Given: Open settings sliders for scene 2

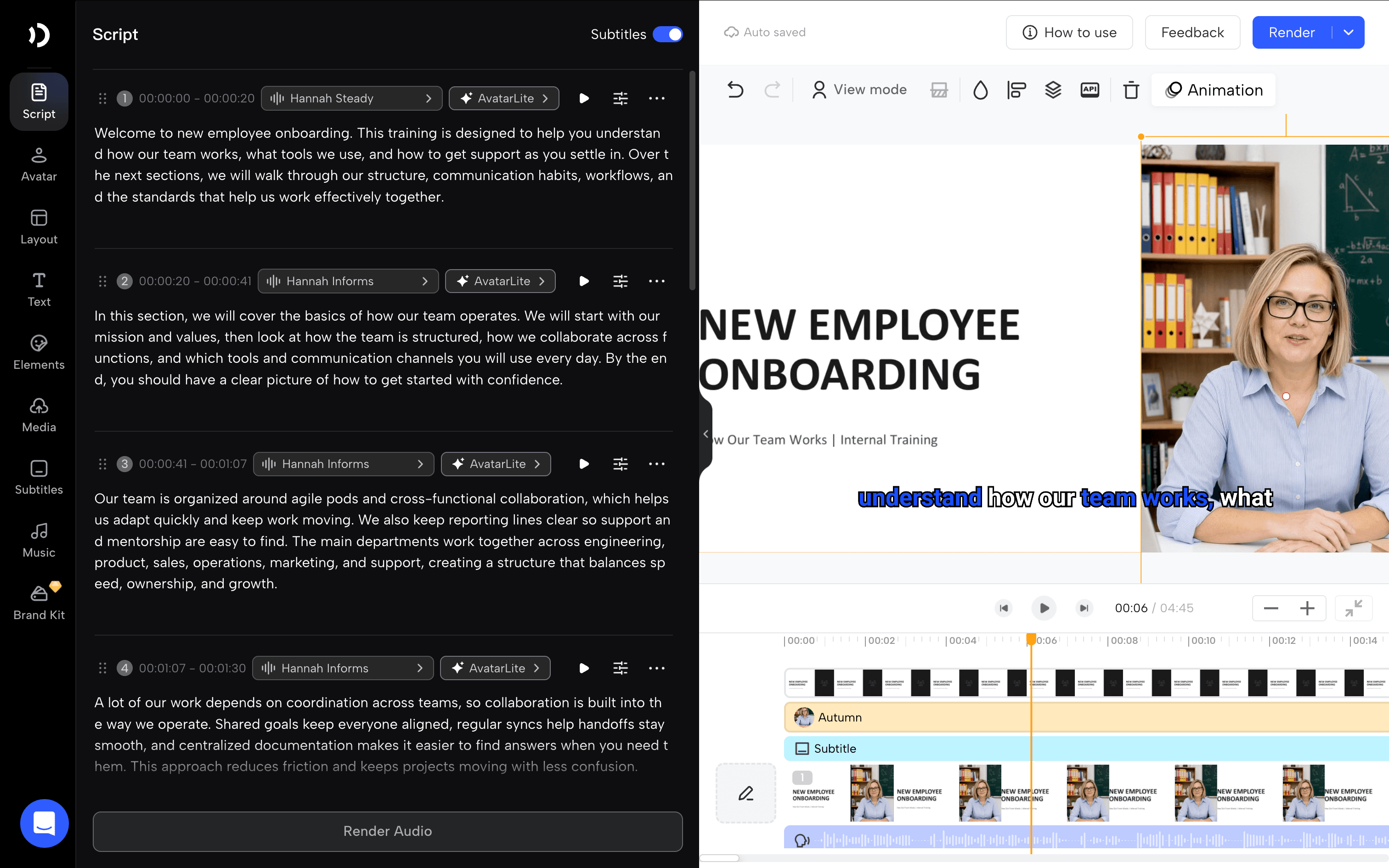Looking at the screenshot, I should (x=621, y=281).
